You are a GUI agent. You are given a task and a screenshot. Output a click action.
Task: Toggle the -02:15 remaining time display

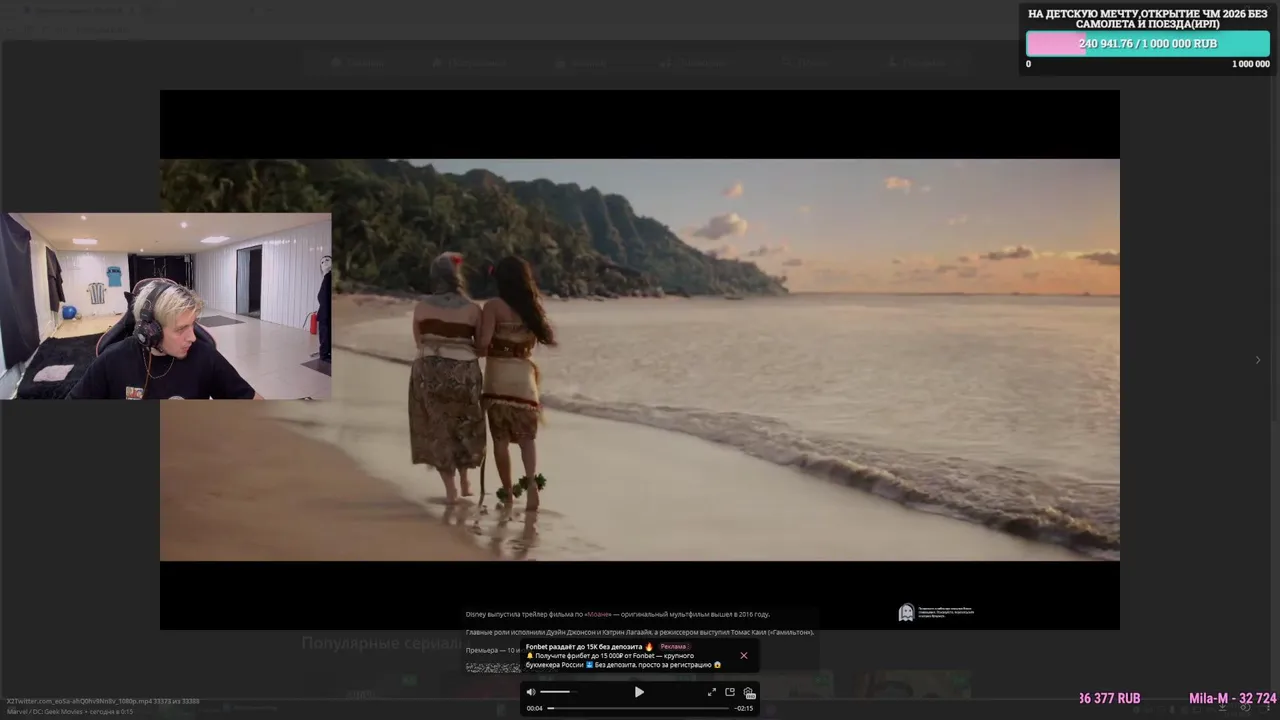click(x=744, y=708)
